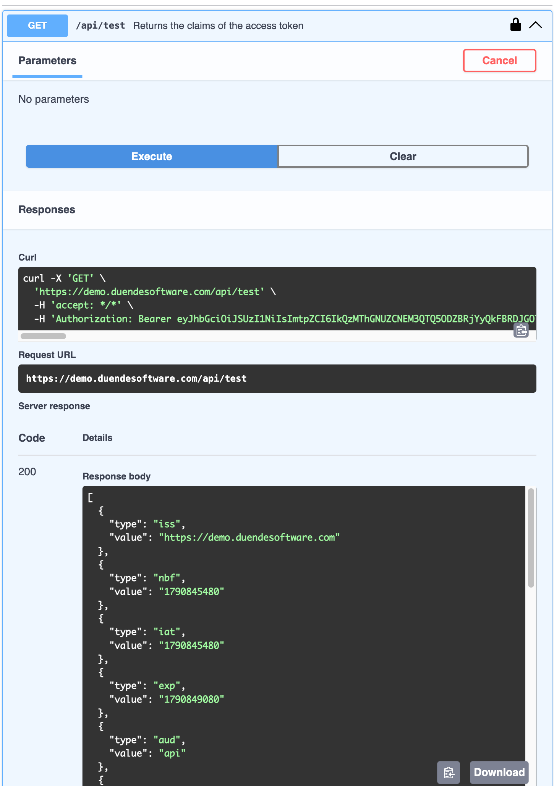554x786 pixels.
Task: Click the blue GET method badge
Action: (38, 26)
